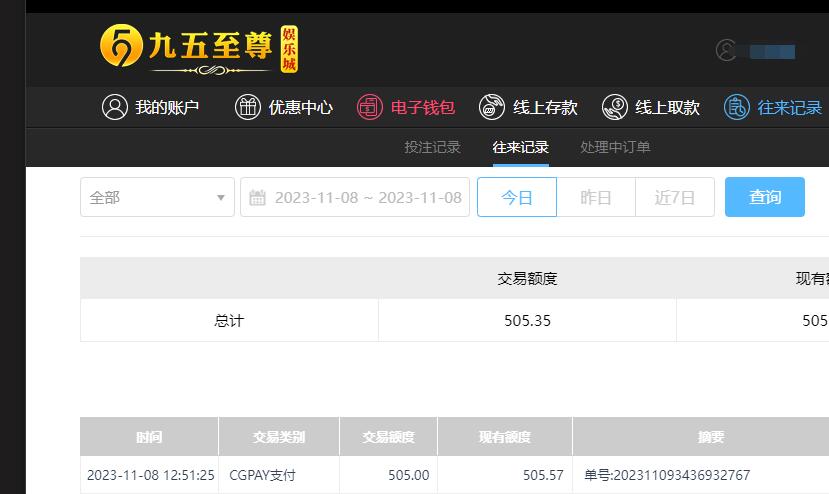Switch to the 投注记录 tab

pos(432,147)
